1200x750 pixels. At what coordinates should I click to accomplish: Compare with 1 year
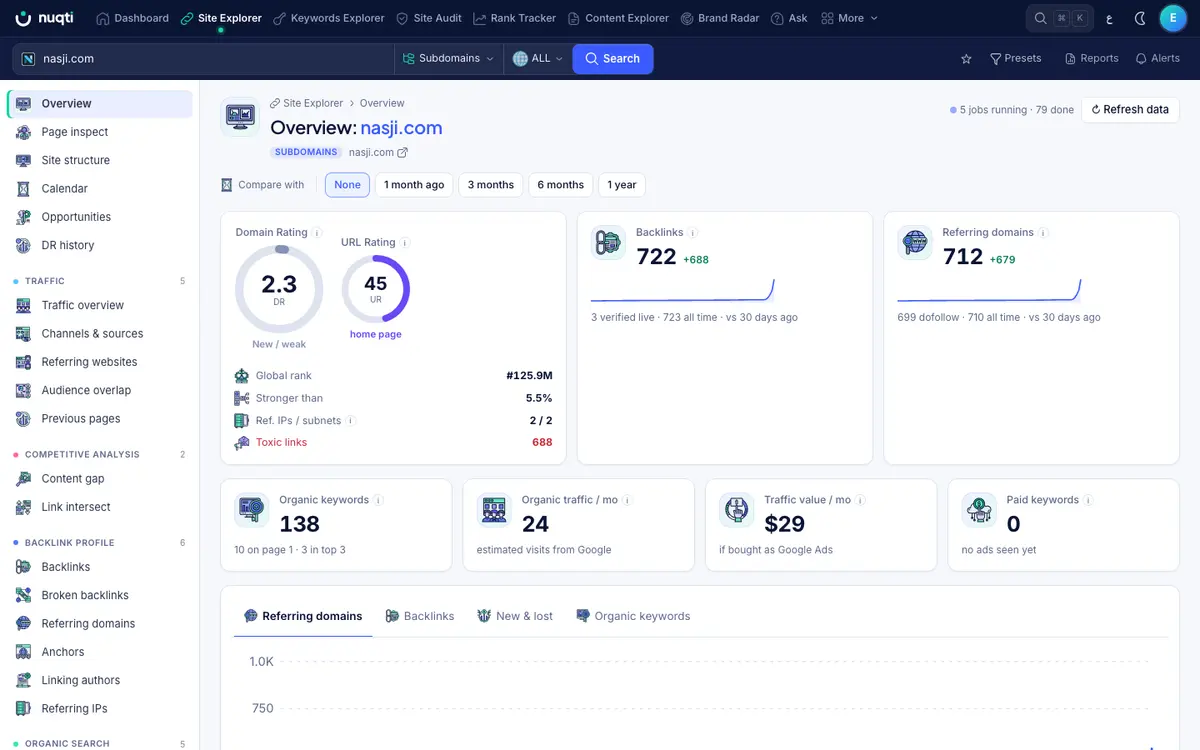622,185
